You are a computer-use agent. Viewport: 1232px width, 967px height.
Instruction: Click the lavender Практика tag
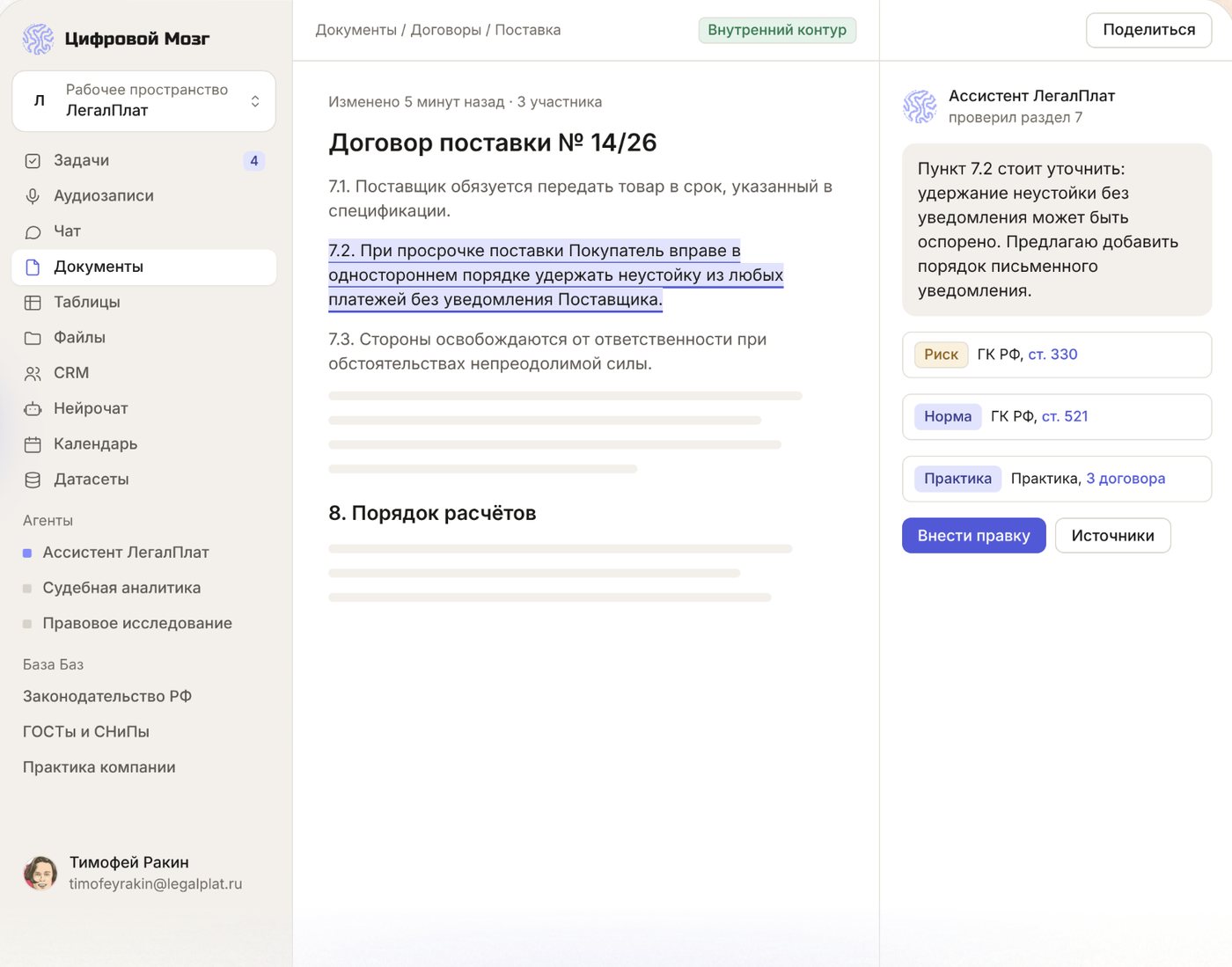(x=957, y=479)
